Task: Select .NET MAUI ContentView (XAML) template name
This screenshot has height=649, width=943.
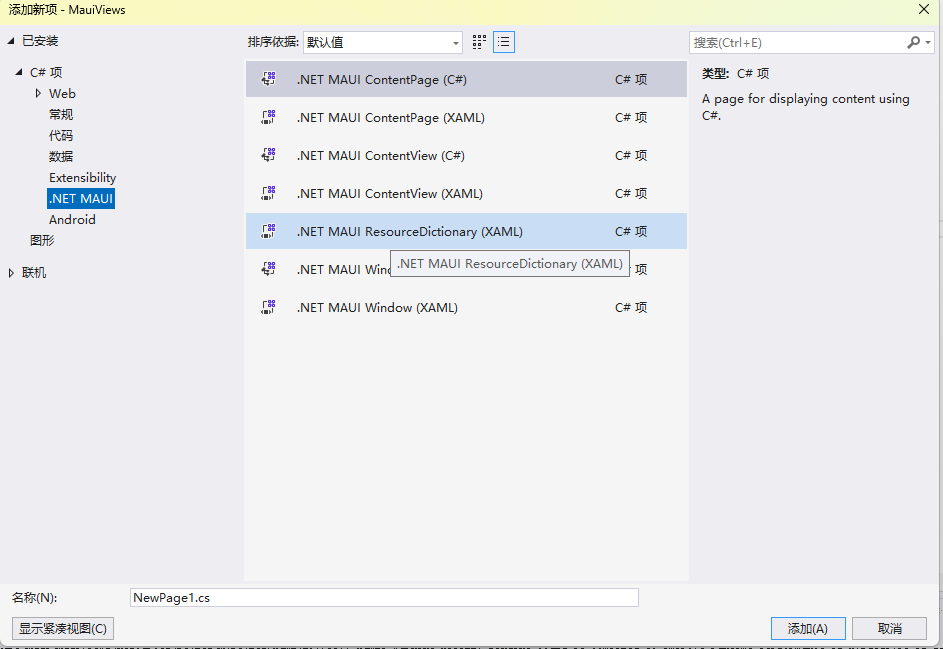Action: click(390, 193)
